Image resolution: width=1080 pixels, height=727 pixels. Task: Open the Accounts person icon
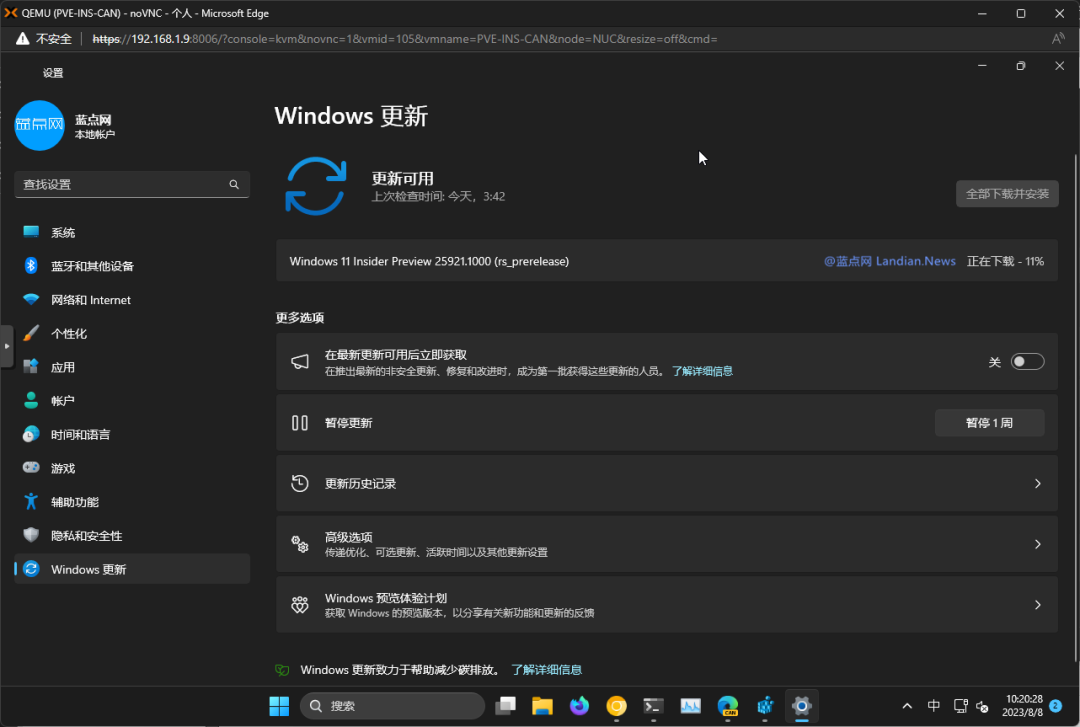click(31, 400)
